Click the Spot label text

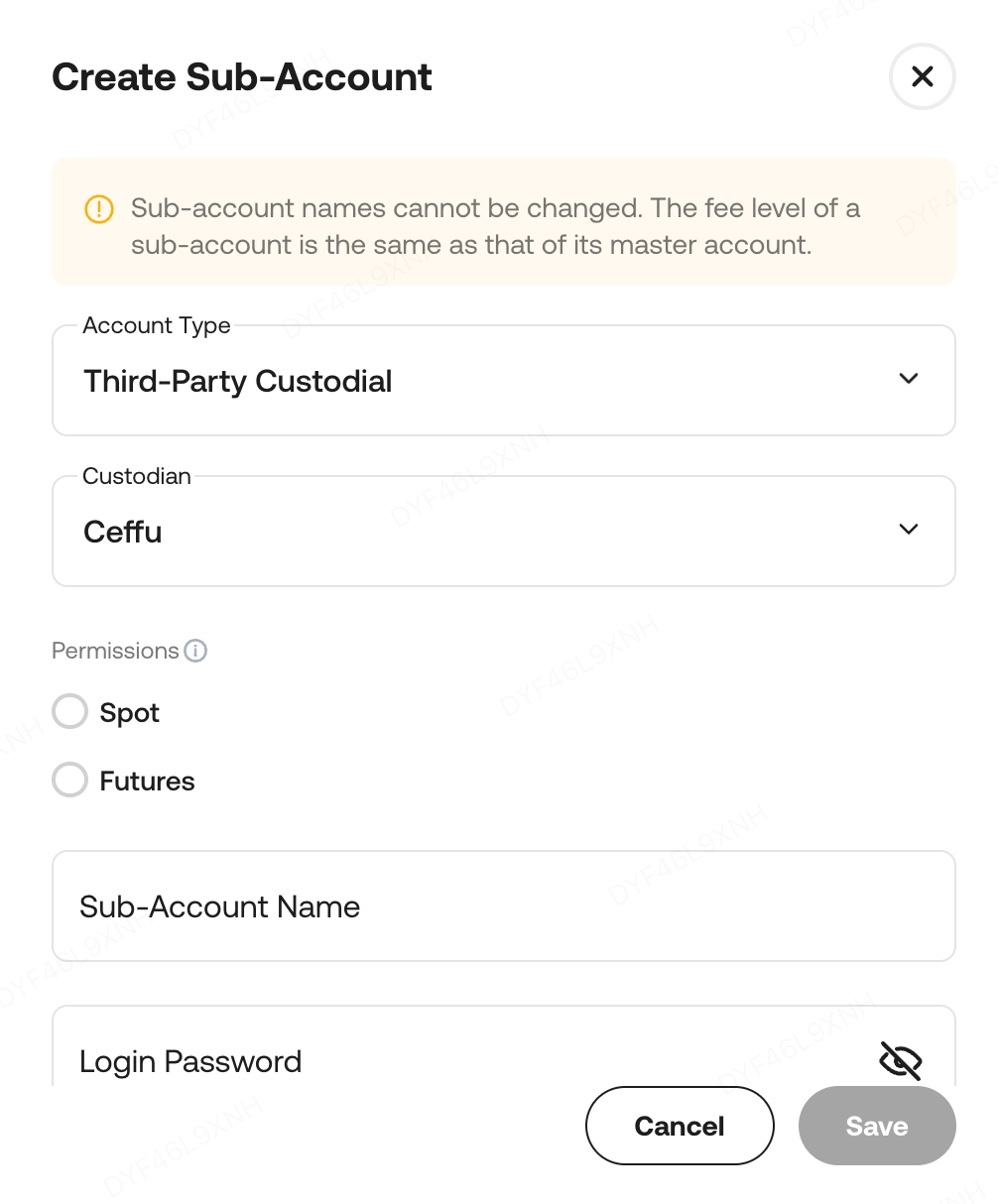[130, 713]
